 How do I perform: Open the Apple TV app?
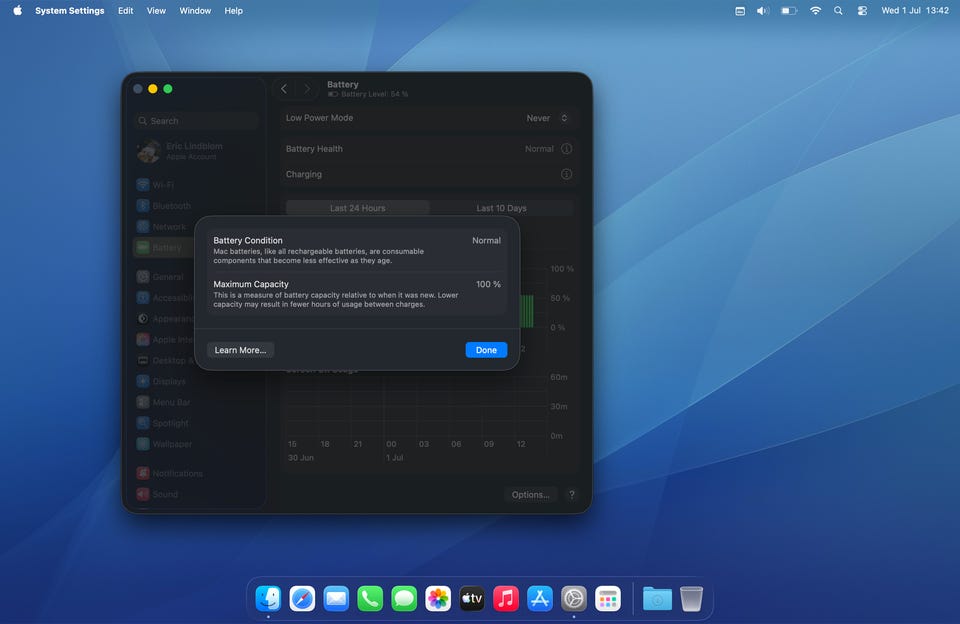[472, 598]
